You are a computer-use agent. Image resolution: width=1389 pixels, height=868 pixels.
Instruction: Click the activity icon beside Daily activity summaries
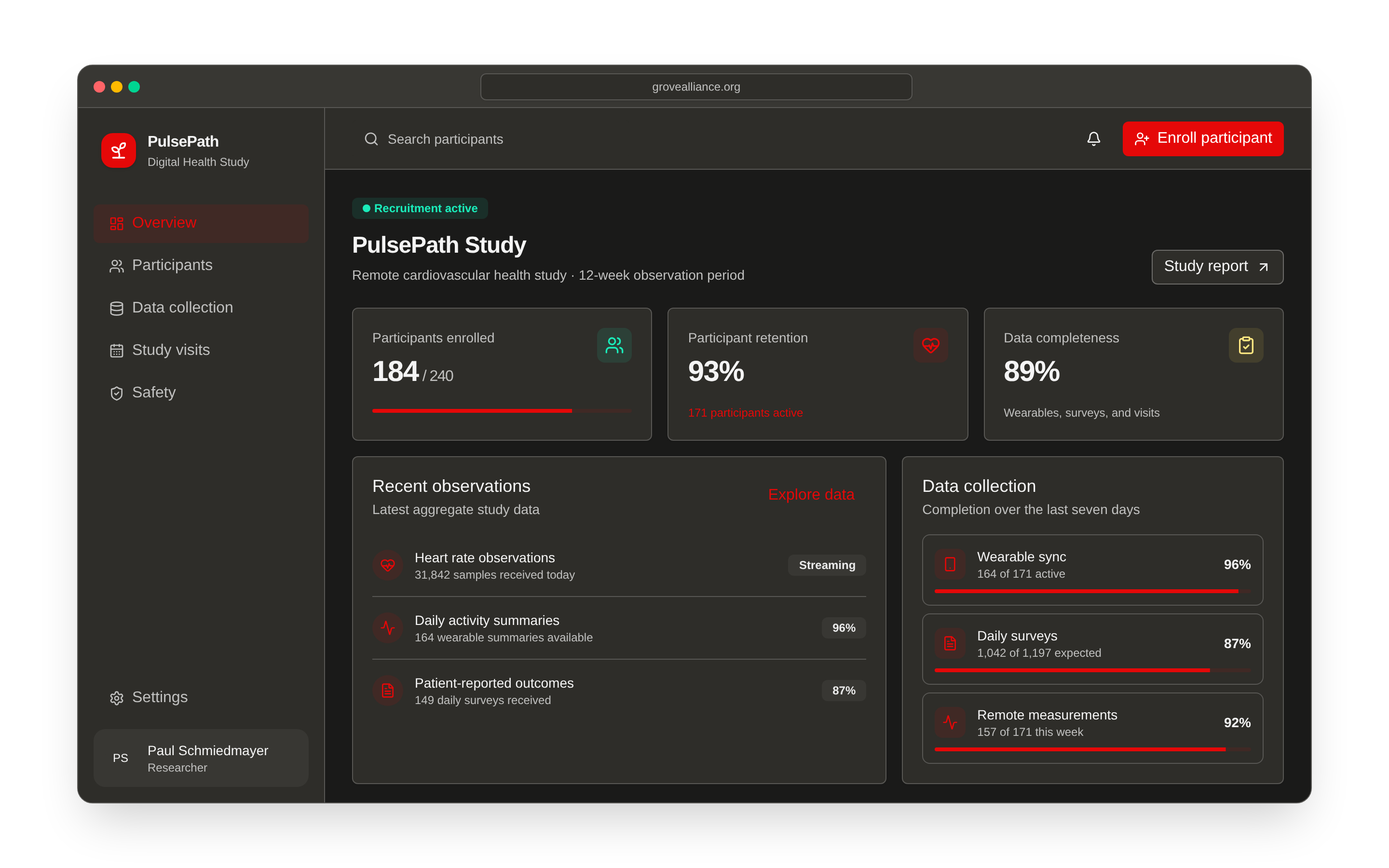click(x=387, y=628)
